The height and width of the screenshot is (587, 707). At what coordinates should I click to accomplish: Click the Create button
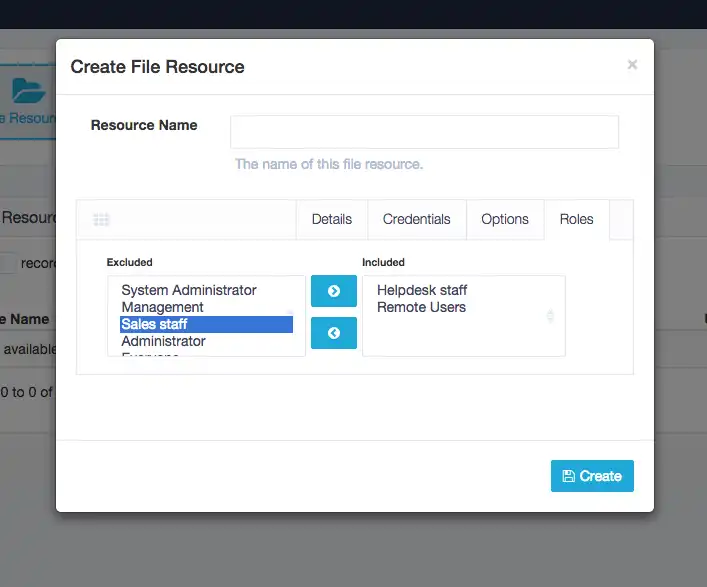click(x=592, y=476)
